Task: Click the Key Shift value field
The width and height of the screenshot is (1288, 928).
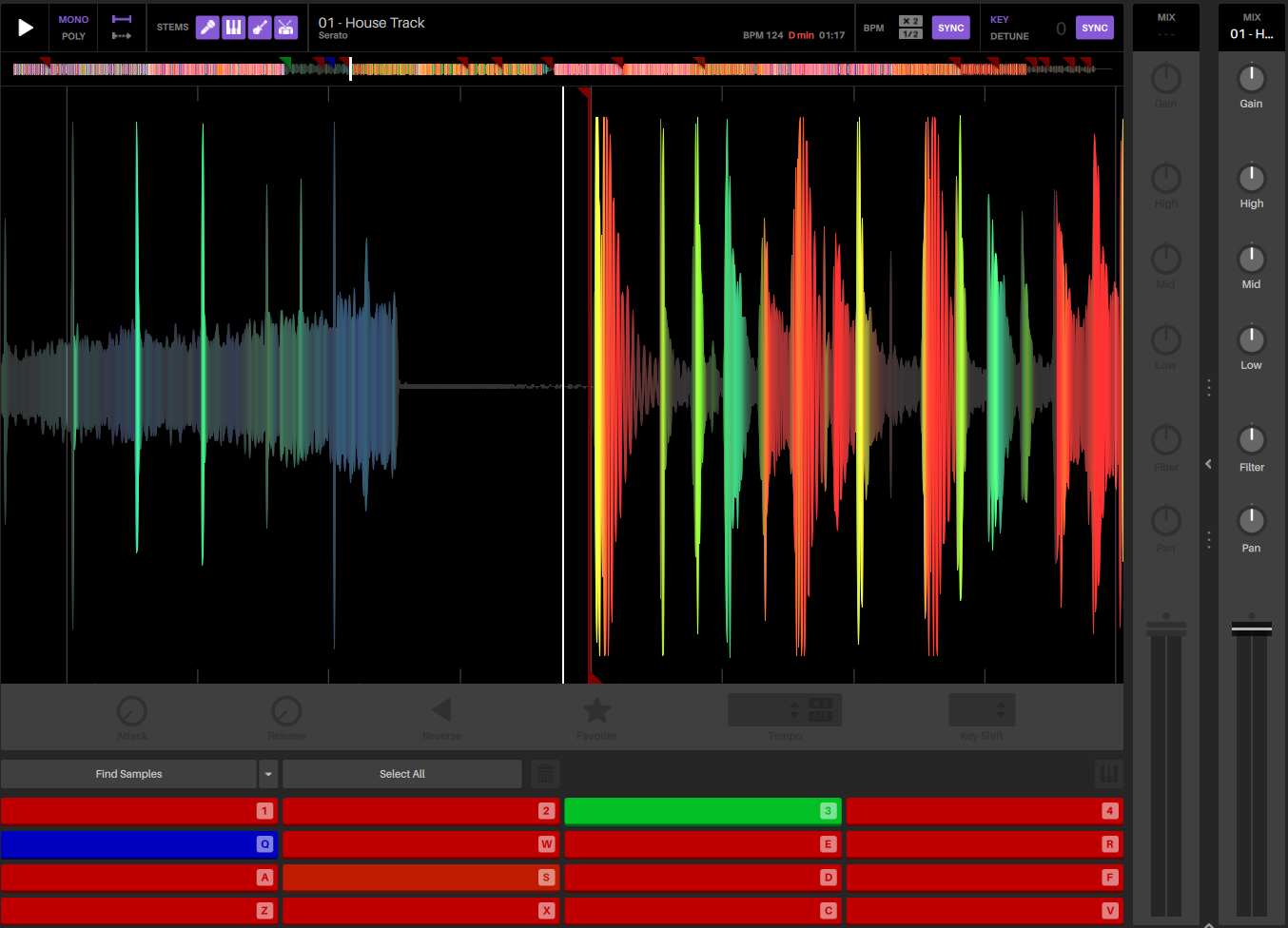Action: (x=982, y=710)
